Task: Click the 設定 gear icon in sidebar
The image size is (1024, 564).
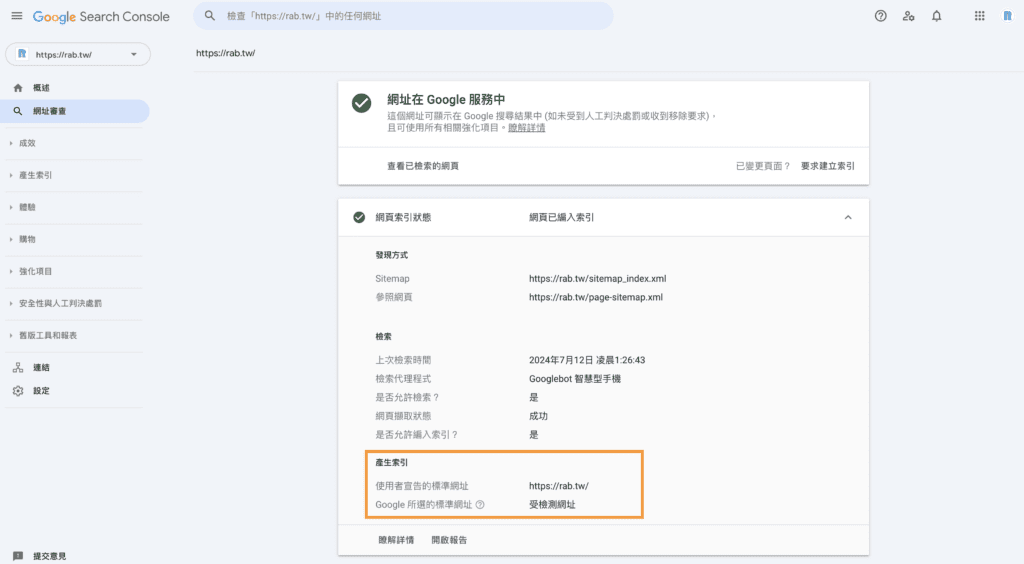Action: (x=18, y=391)
